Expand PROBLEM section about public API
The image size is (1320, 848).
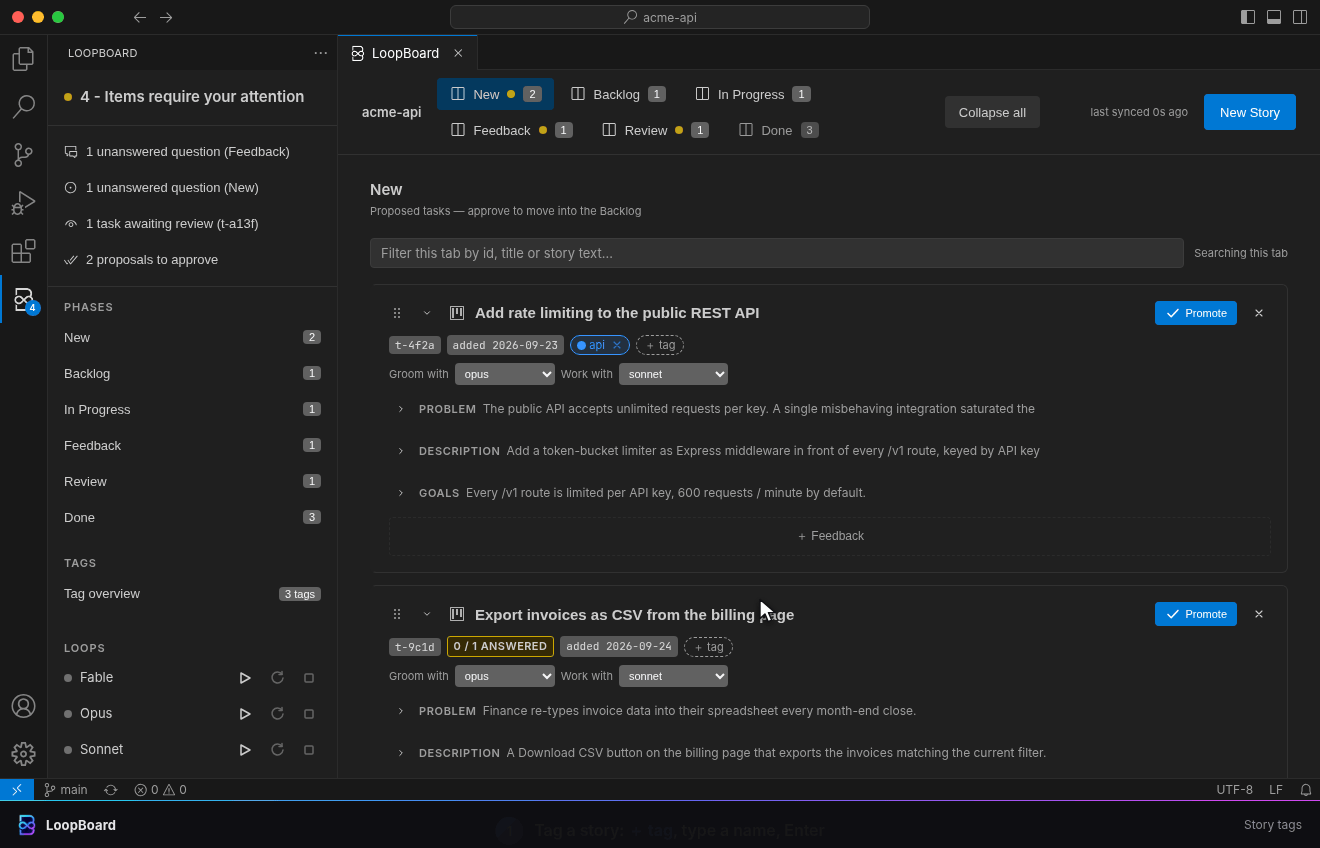pyautogui.click(x=401, y=409)
